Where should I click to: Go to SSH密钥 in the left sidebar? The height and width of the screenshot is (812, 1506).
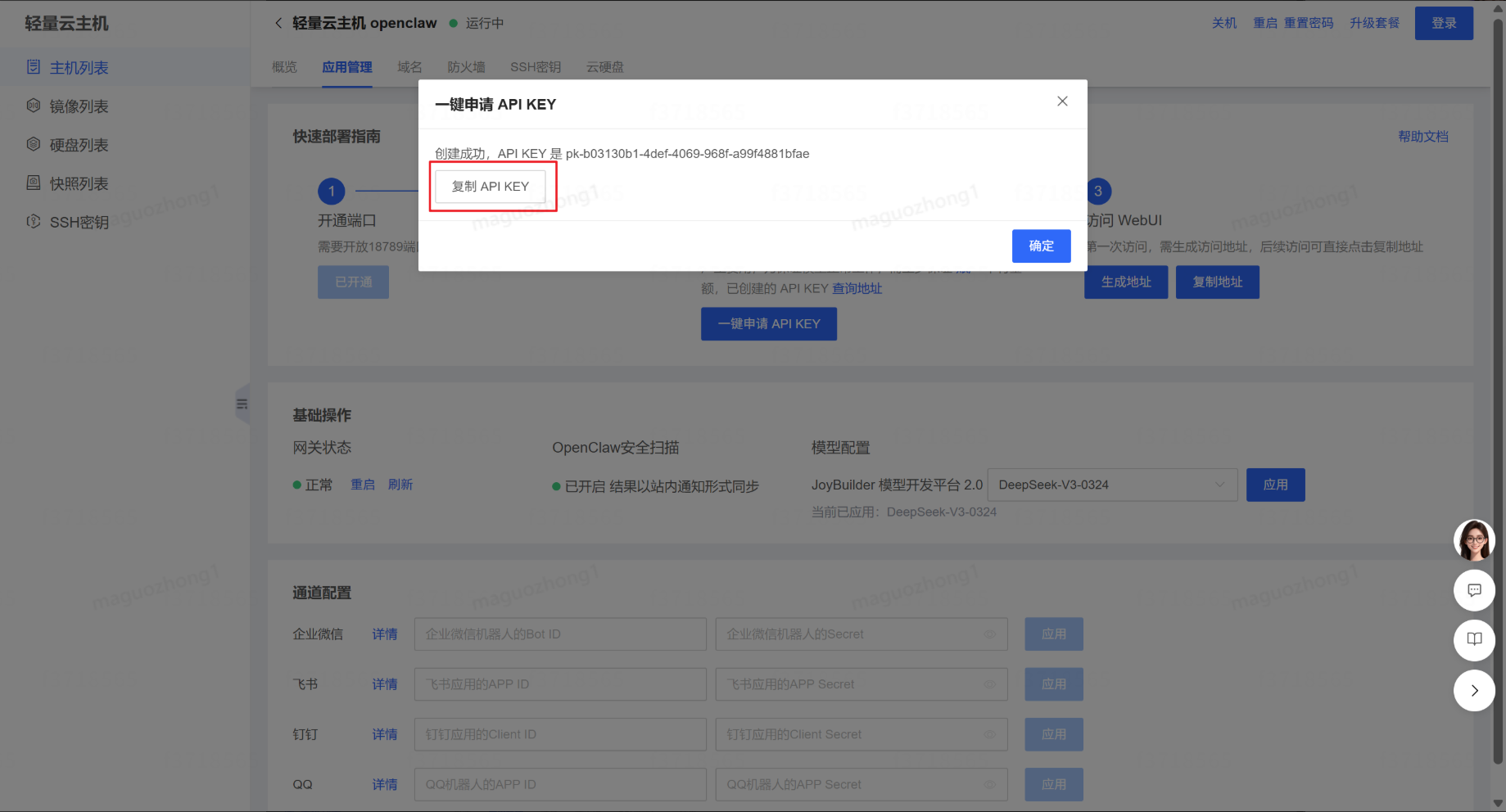point(79,222)
